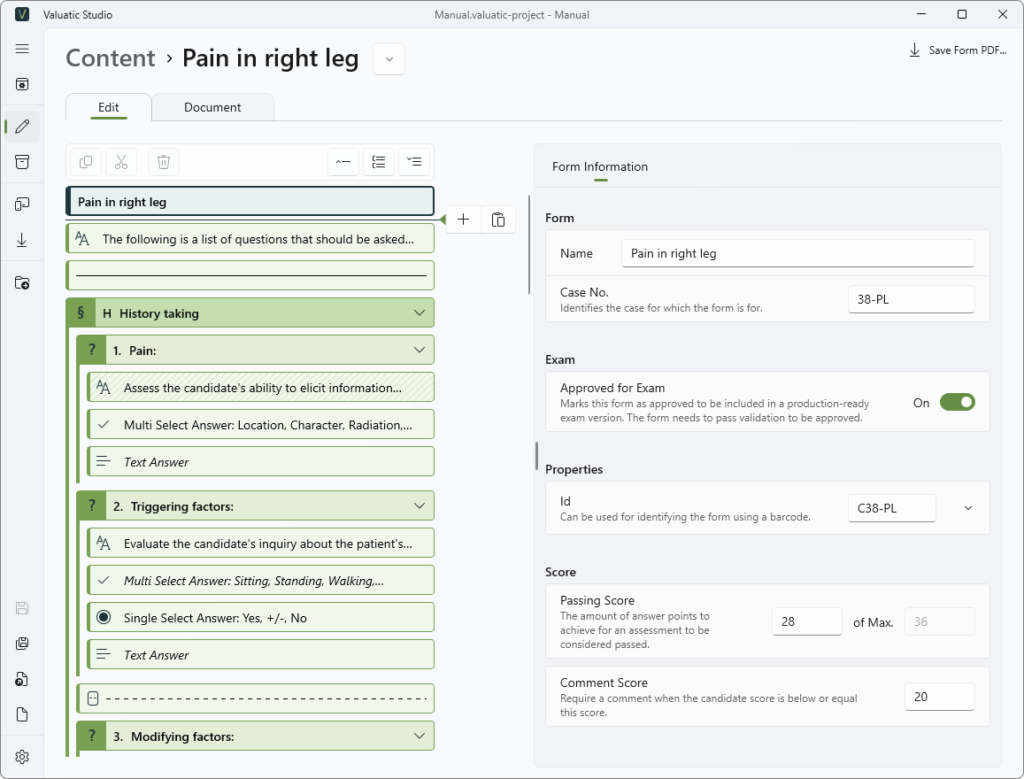
Task: Click the folder-with-plus icon in sidebar
Action: click(22, 283)
